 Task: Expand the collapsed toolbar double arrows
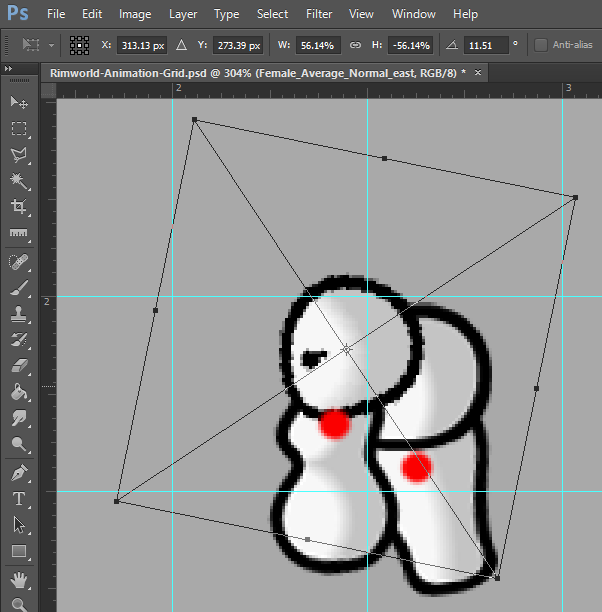pyautogui.click(x=8, y=69)
